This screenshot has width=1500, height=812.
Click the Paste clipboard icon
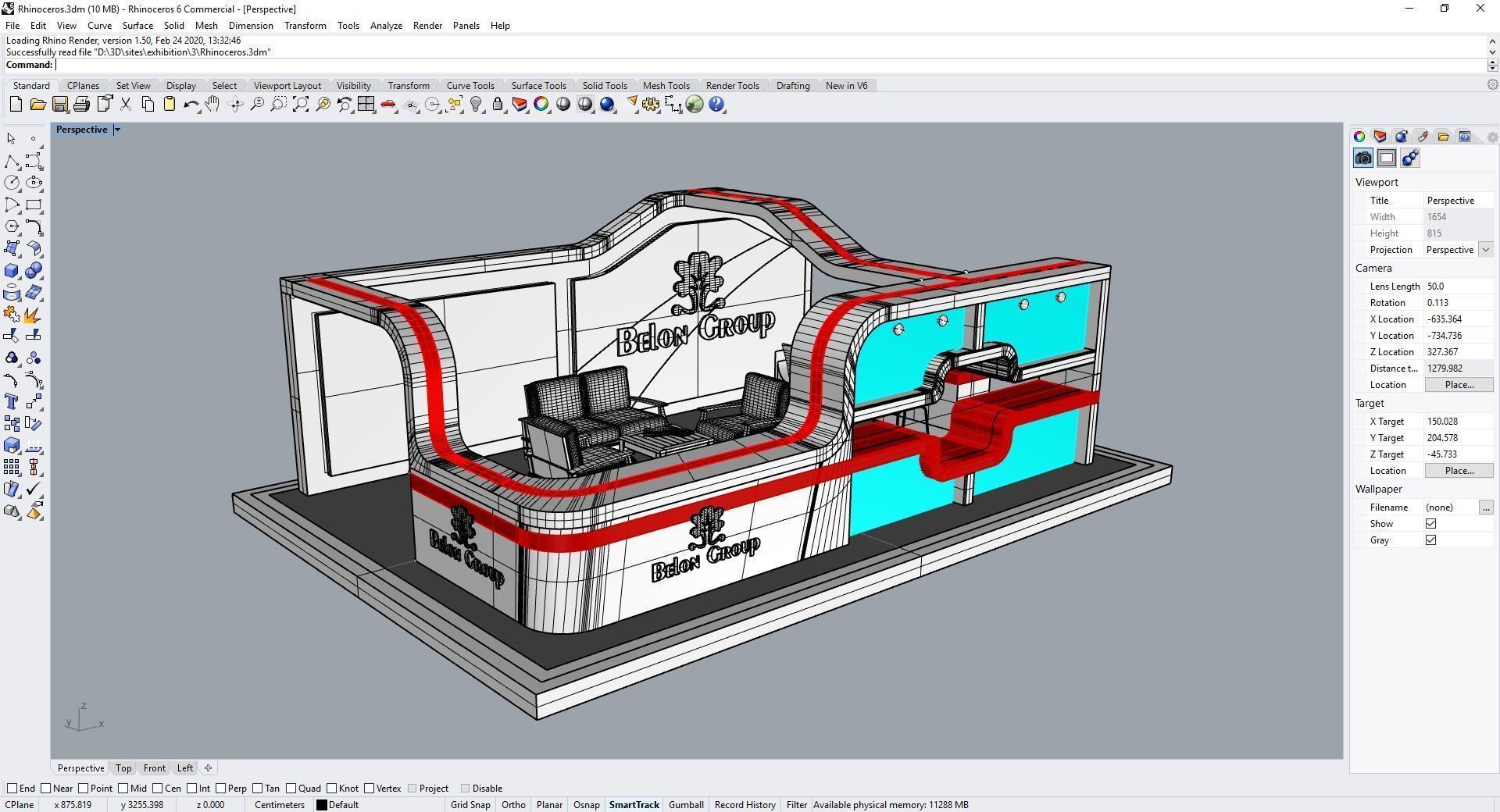tap(169, 105)
